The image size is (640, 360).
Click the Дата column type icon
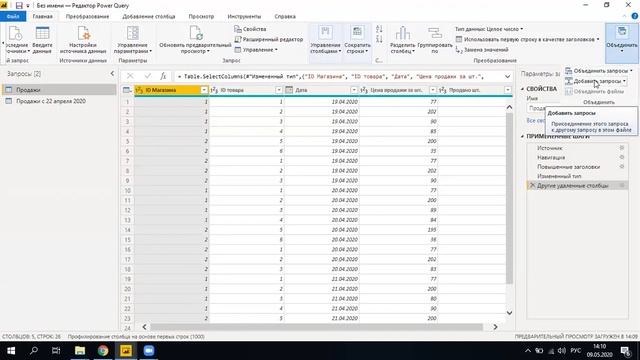coord(289,90)
